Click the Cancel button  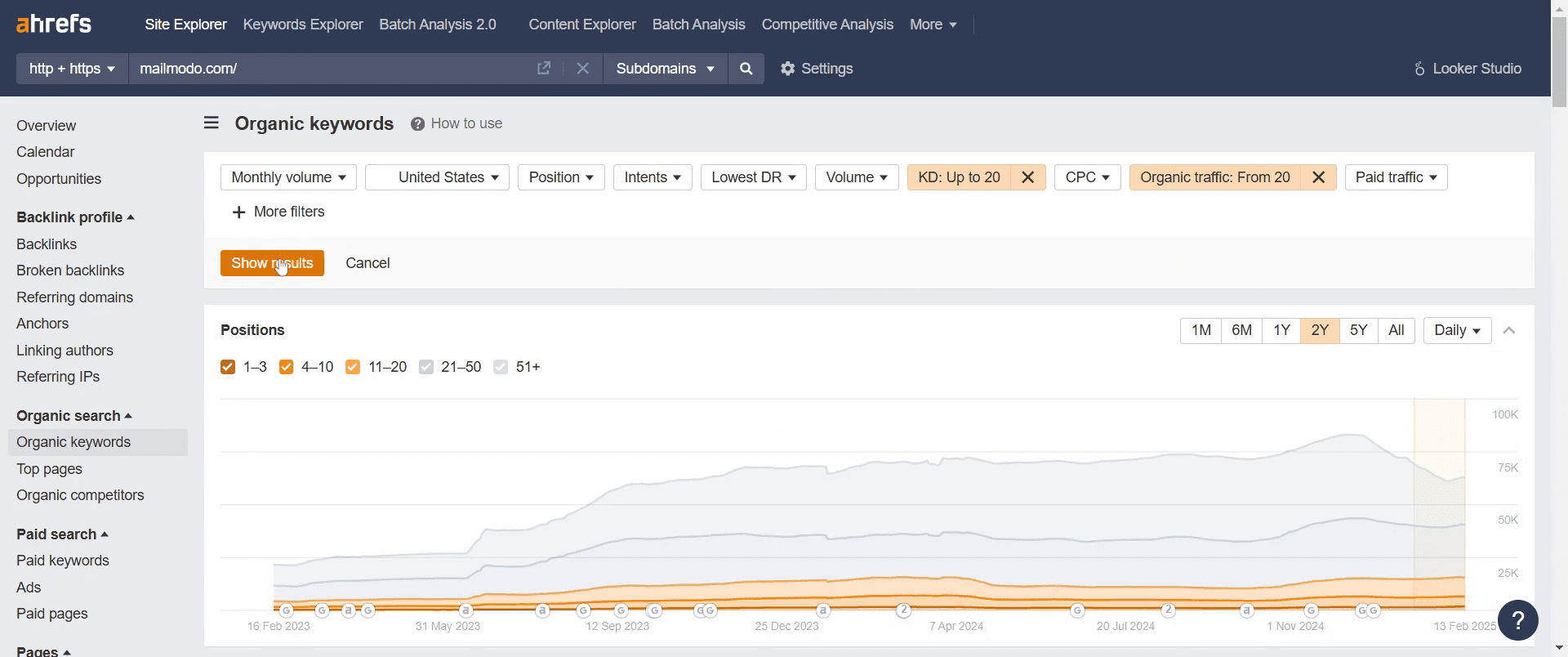[367, 263]
